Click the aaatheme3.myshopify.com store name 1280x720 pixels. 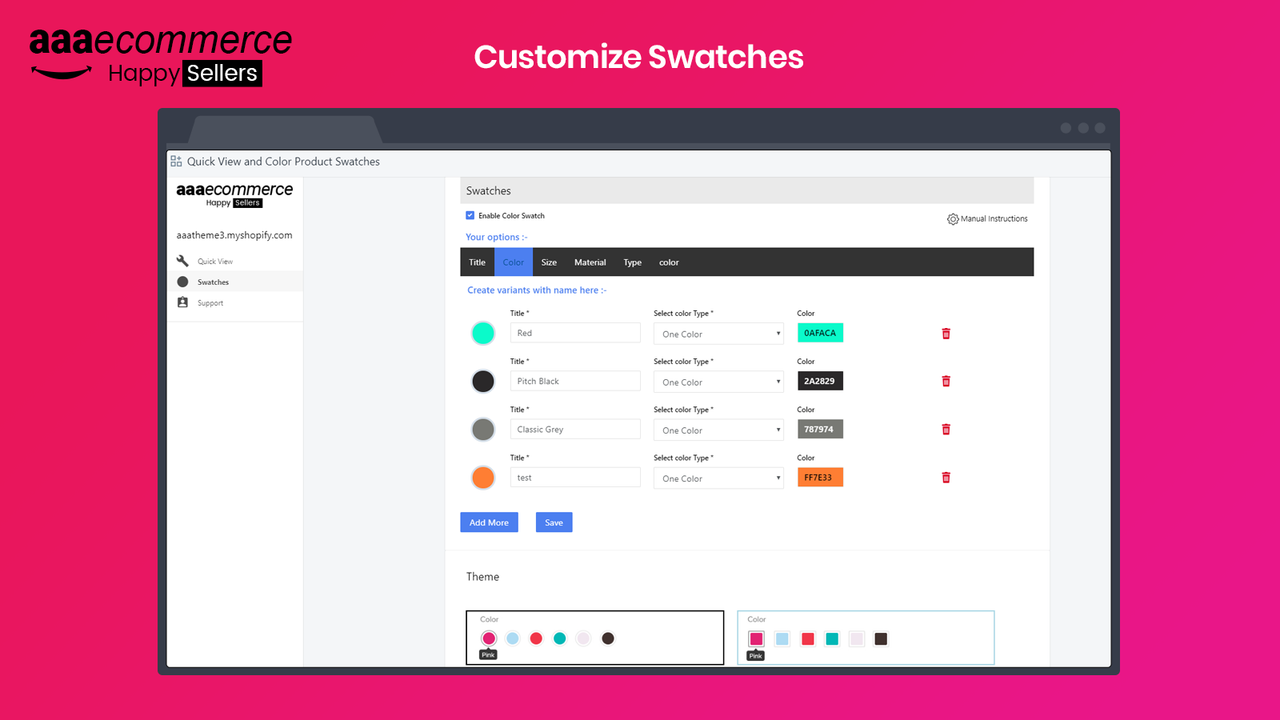point(234,236)
